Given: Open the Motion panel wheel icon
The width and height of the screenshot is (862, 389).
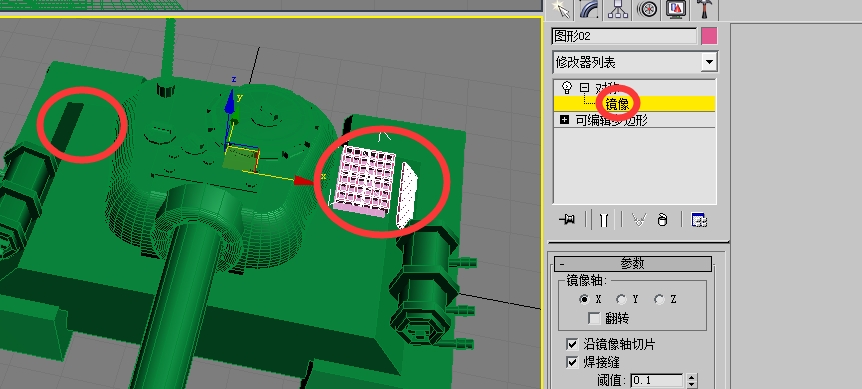Looking at the screenshot, I should (x=647, y=8).
